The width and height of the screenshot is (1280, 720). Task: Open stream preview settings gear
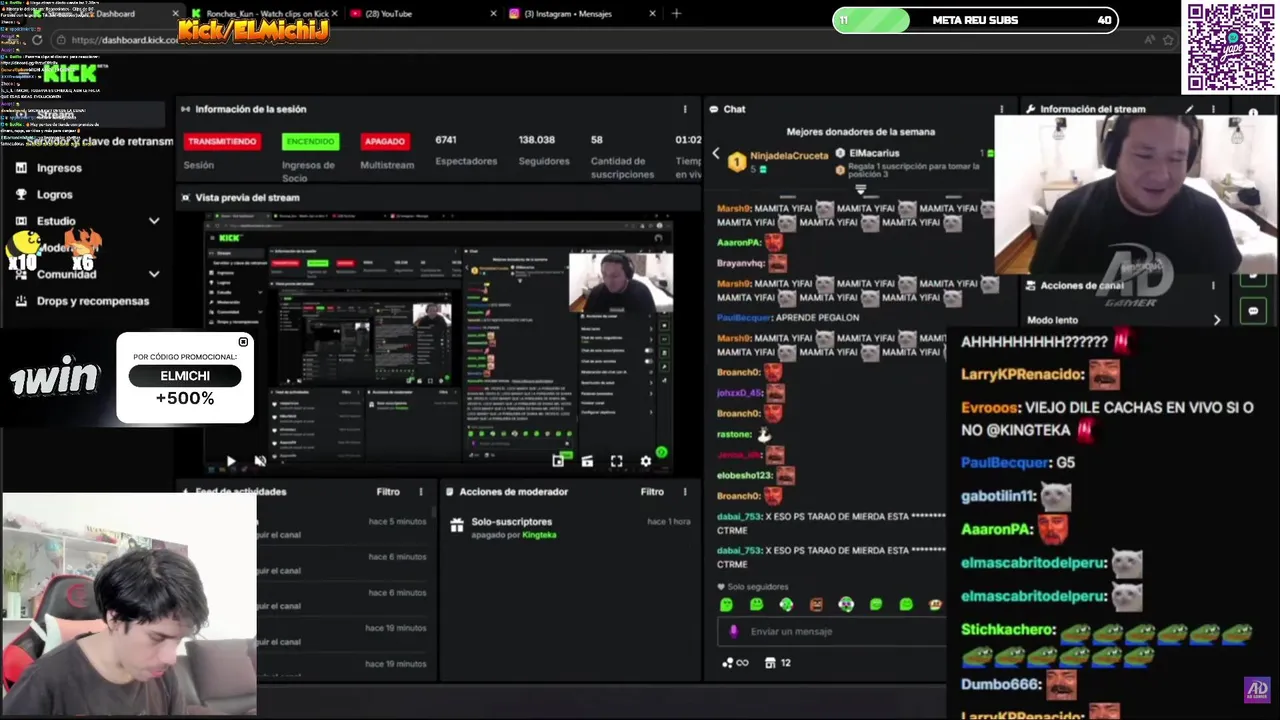[646, 461]
